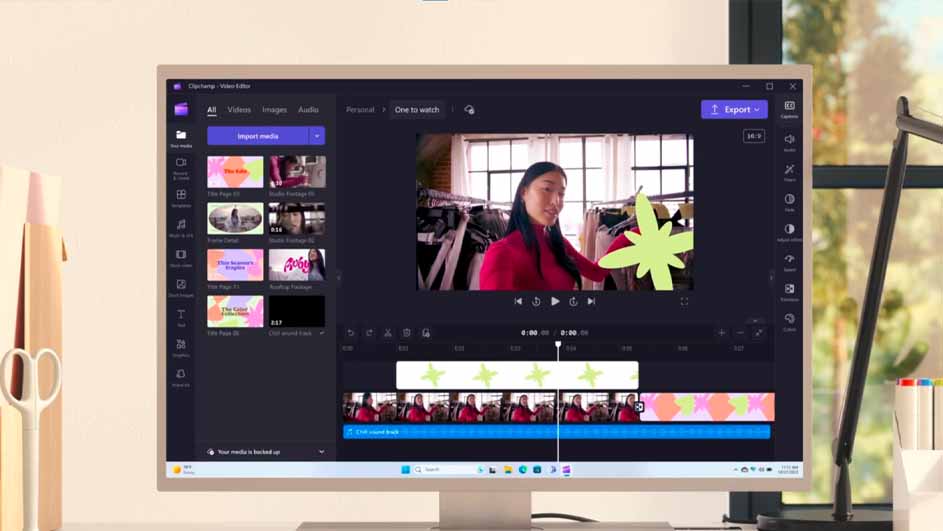Show all media with All tab
Viewport: 943px width, 531px height.
(212, 109)
